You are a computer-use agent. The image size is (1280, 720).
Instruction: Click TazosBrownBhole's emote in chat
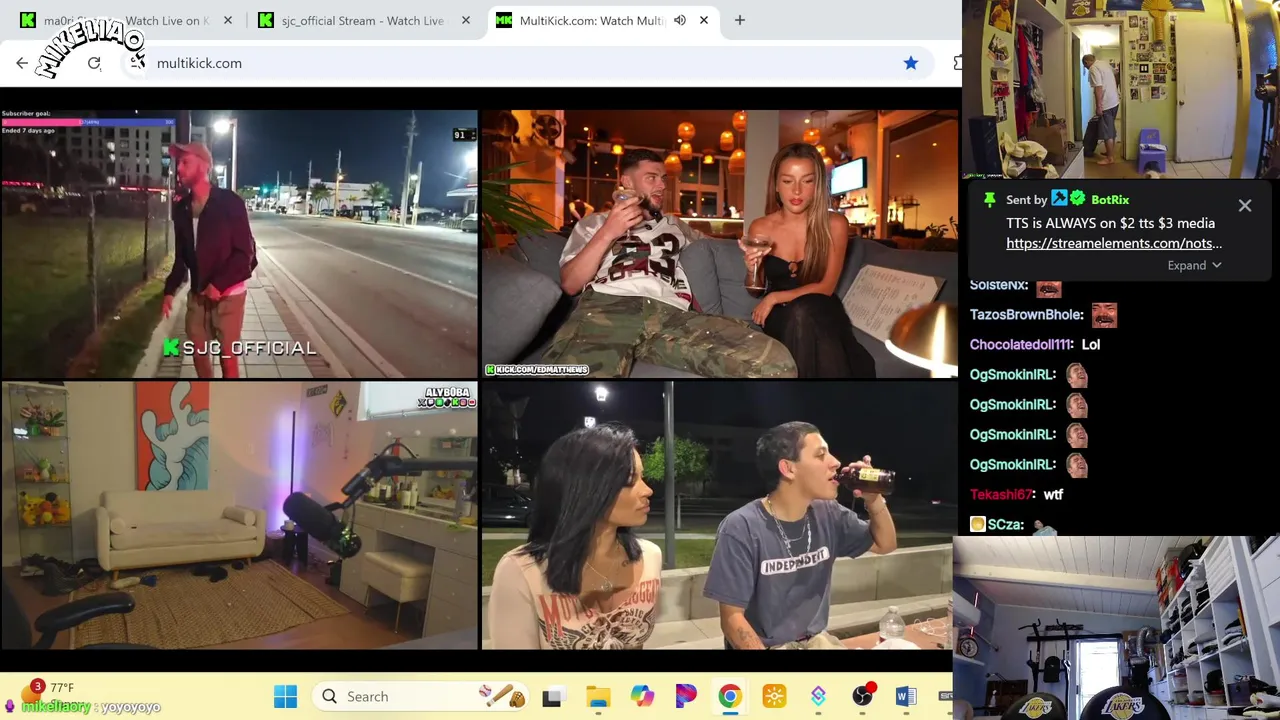[1104, 315]
